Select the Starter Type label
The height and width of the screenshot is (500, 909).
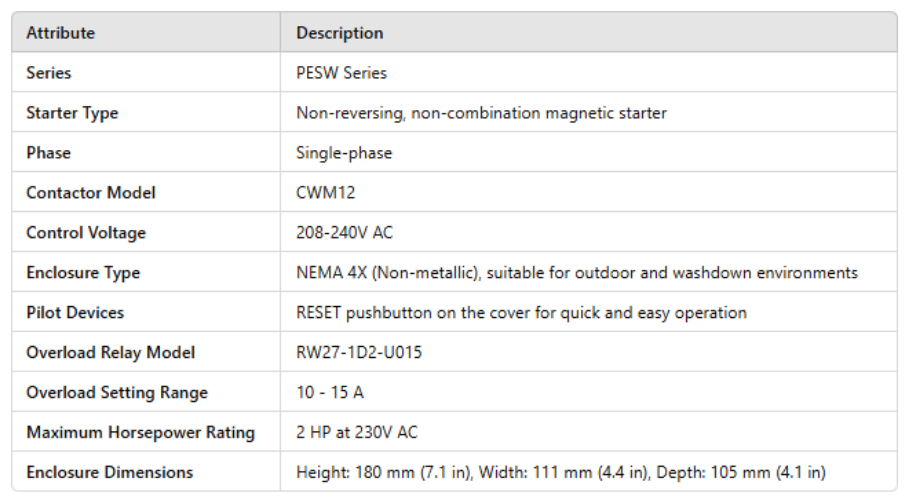pos(72,113)
